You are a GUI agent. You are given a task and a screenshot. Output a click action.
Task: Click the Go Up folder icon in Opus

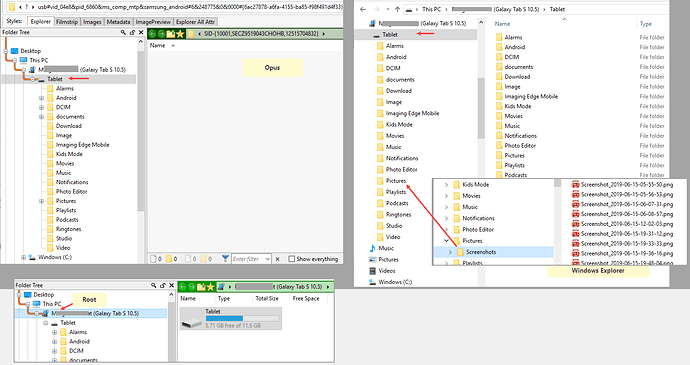coord(170,33)
